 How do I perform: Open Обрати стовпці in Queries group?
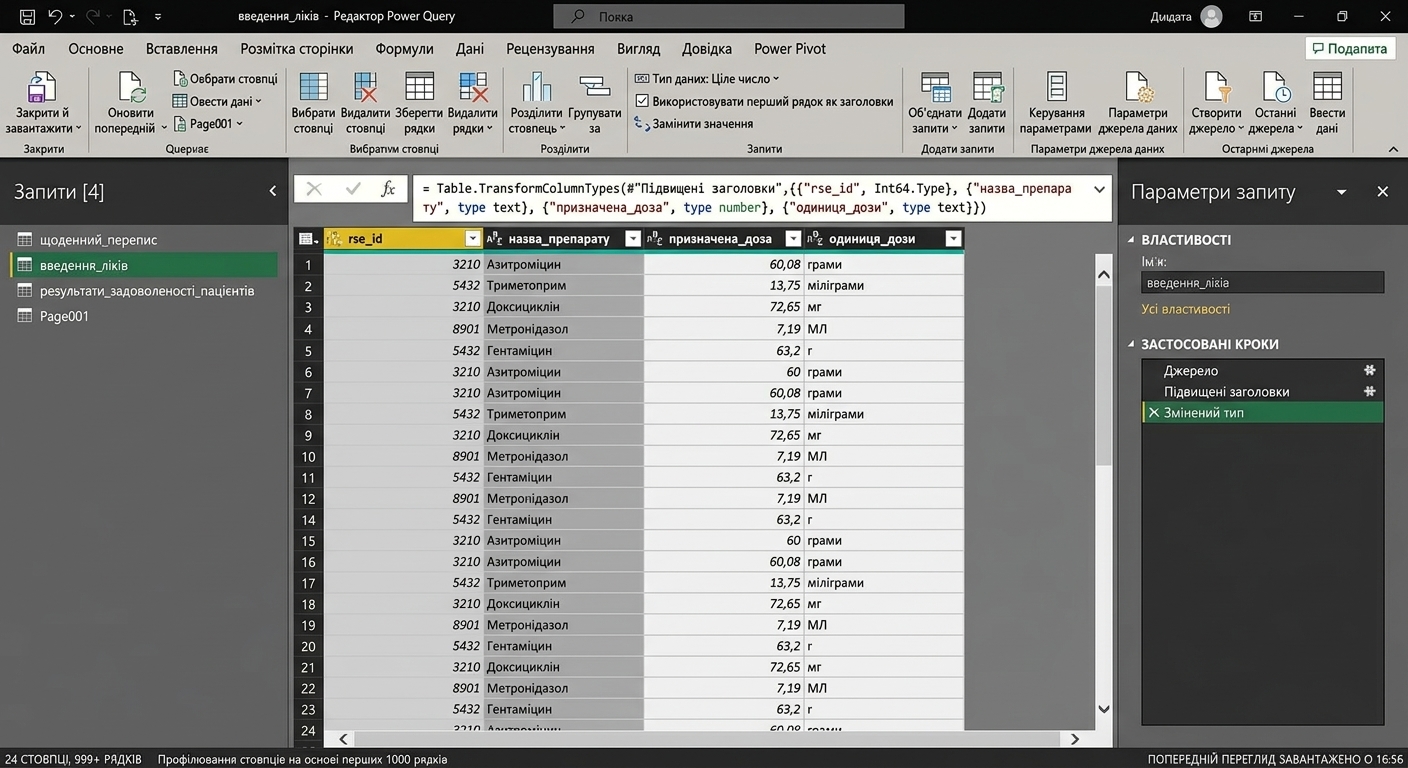point(225,78)
